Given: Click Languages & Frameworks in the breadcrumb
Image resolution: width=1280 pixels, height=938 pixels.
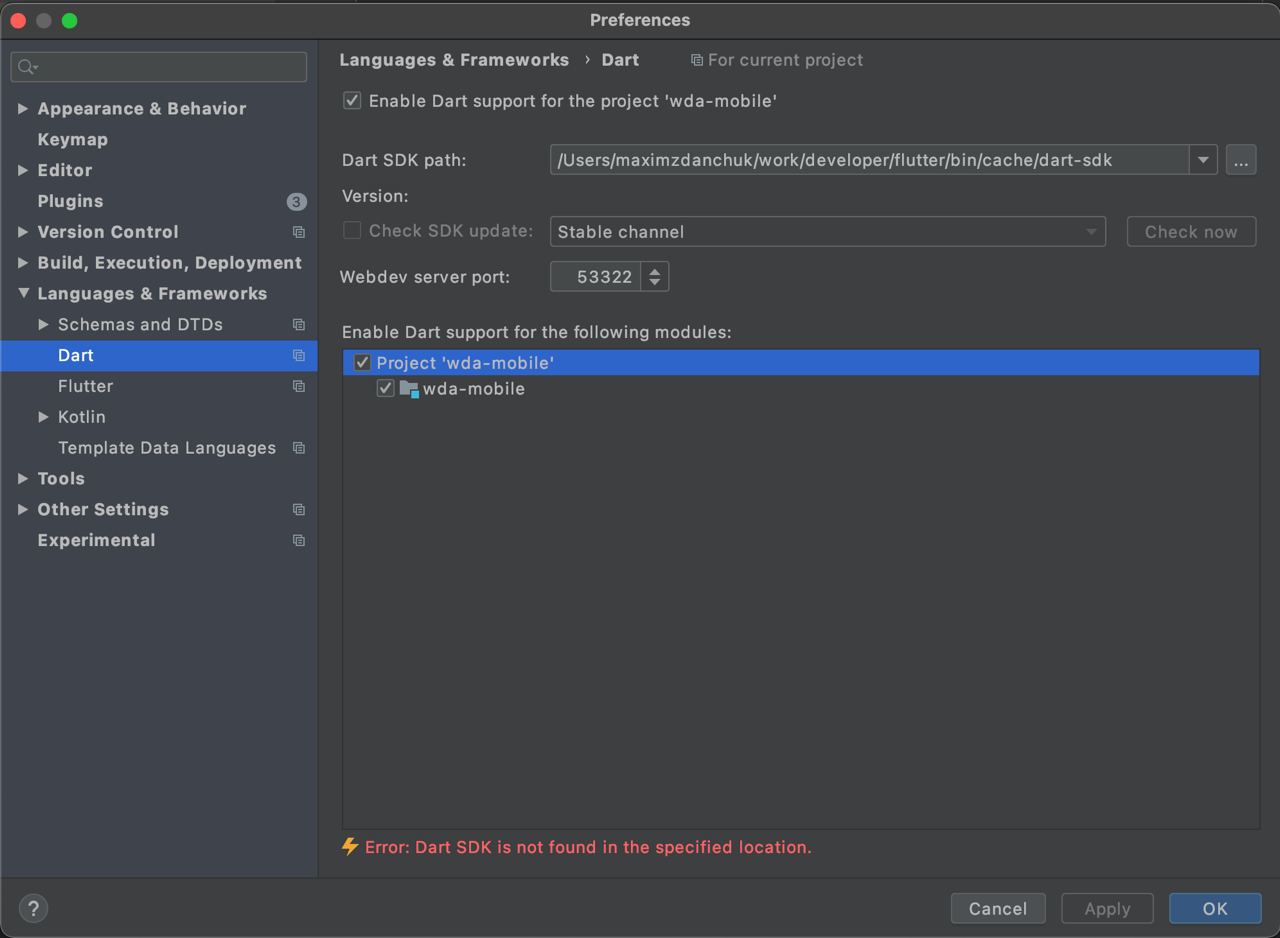Looking at the screenshot, I should click(x=454, y=60).
